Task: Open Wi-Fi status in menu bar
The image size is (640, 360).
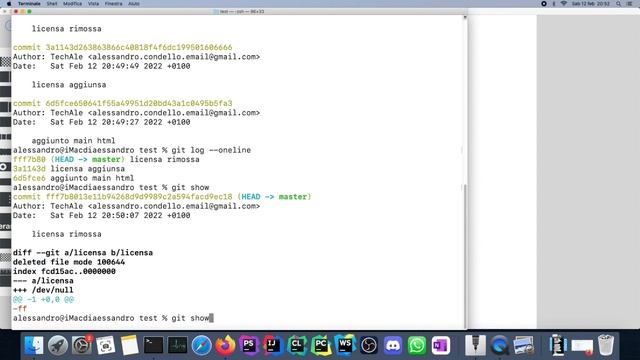Action: tap(564, 4)
